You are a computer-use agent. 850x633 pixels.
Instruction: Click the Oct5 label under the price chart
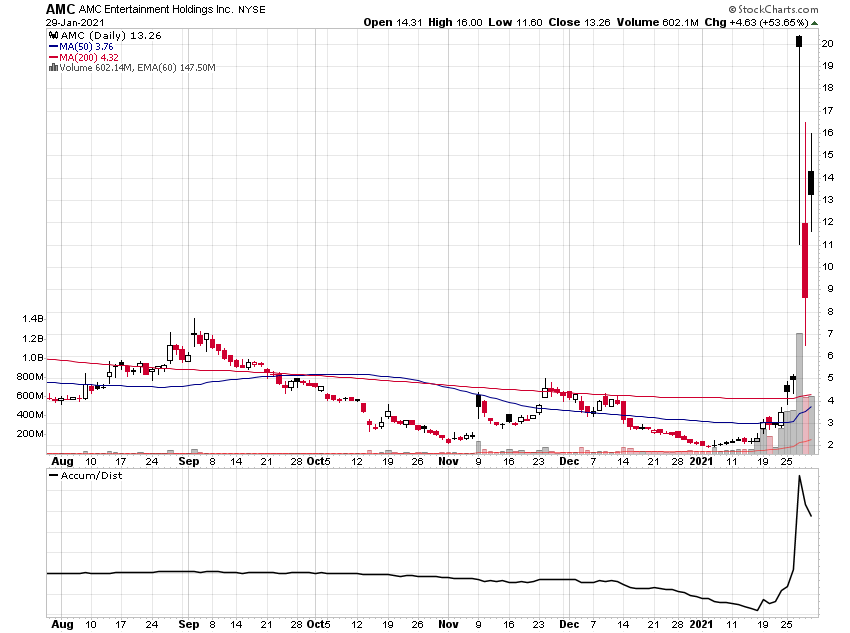[x=318, y=461]
